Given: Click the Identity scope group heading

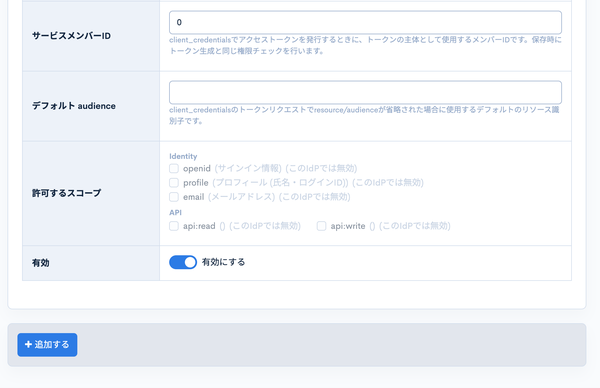Looking at the screenshot, I should click(x=183, y=156).
